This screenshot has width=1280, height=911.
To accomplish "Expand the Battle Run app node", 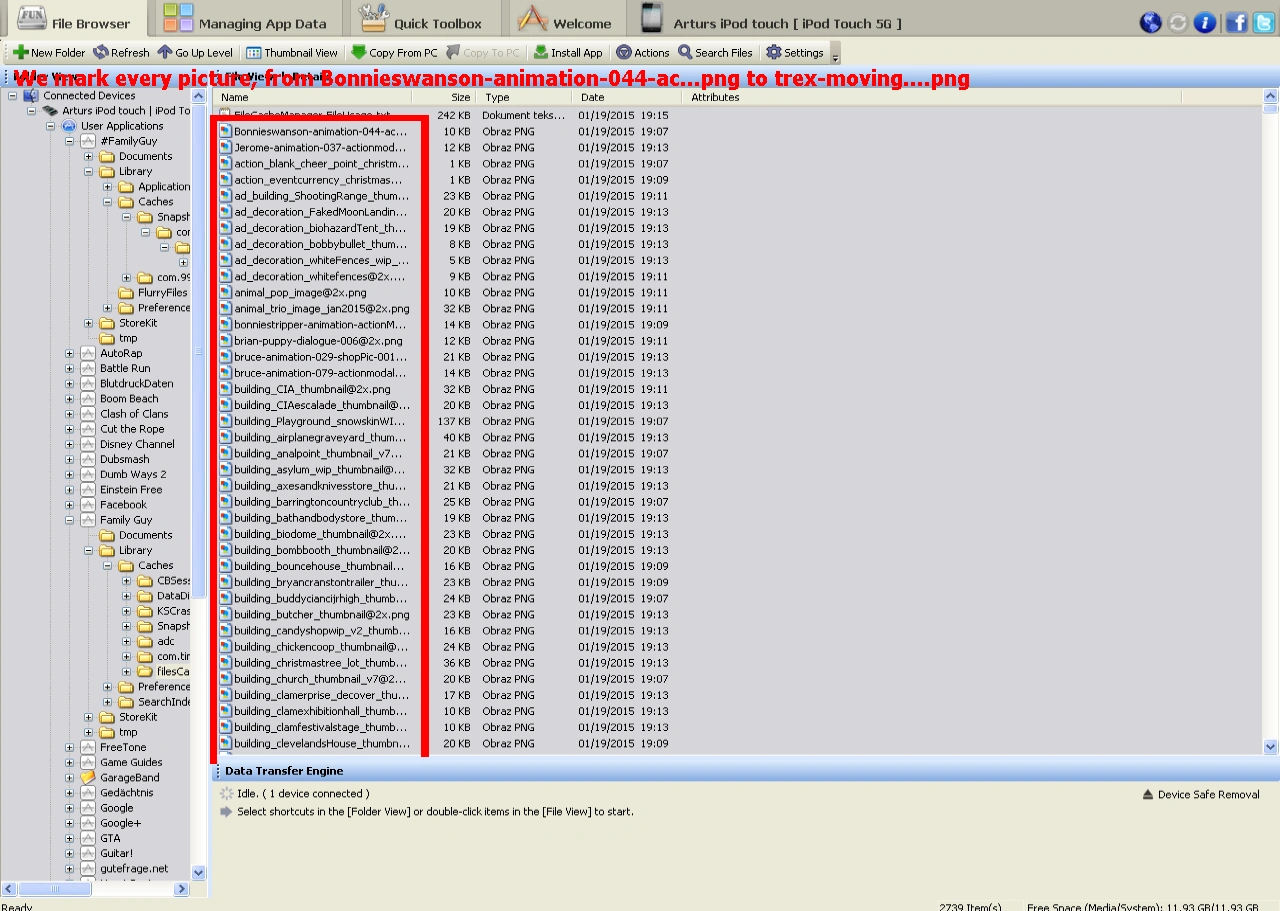I will (x=70, y=368).
